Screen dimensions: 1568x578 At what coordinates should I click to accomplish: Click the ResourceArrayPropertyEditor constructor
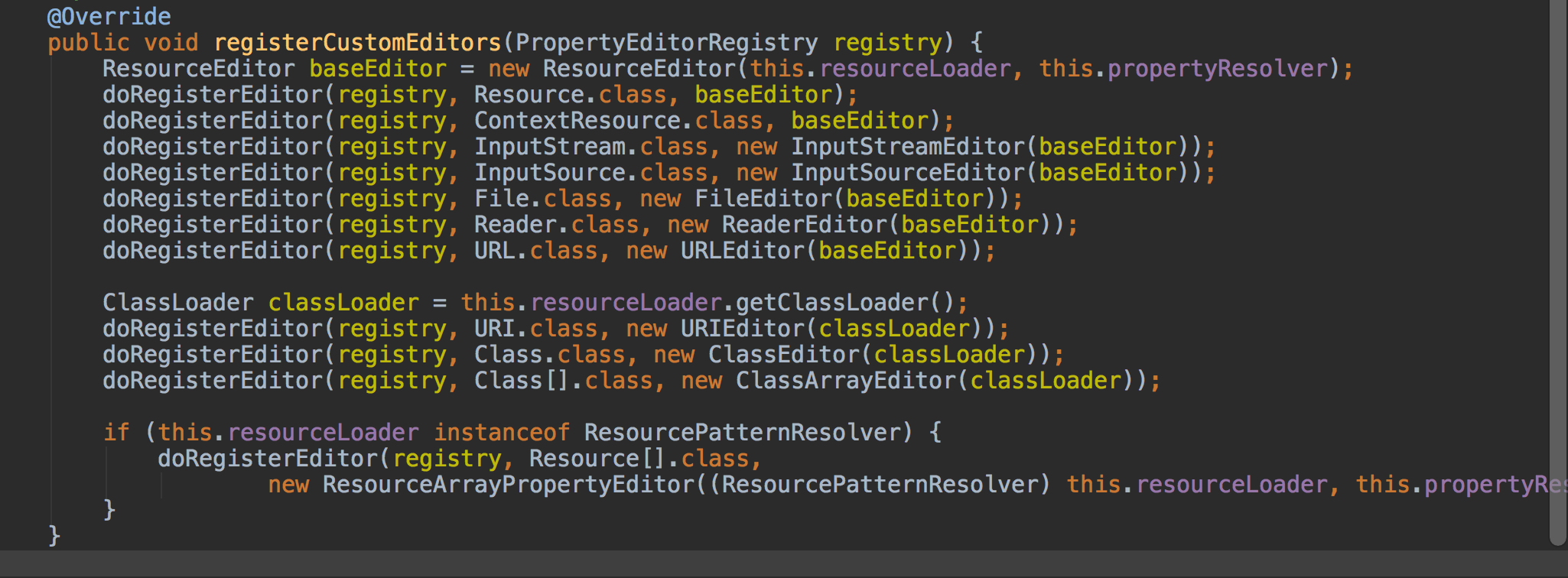click(x=509, y=484)
